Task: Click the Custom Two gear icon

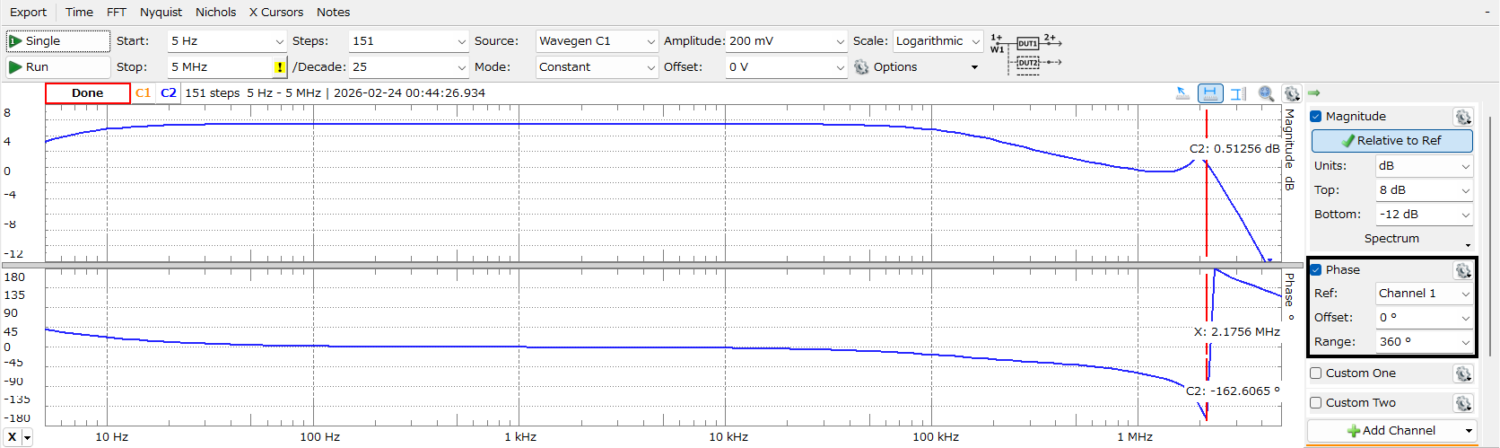Action: point(1462,403)
